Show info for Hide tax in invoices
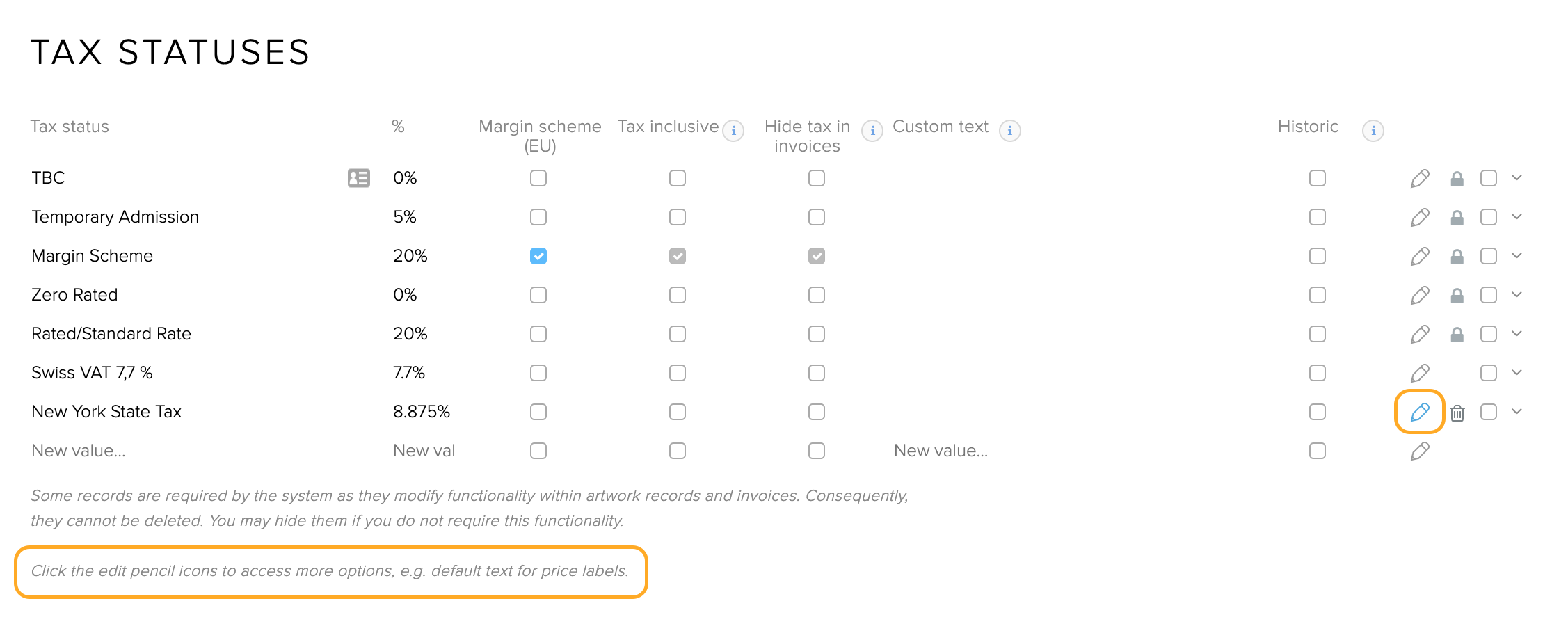1568x640 pixels. [872, 130]
